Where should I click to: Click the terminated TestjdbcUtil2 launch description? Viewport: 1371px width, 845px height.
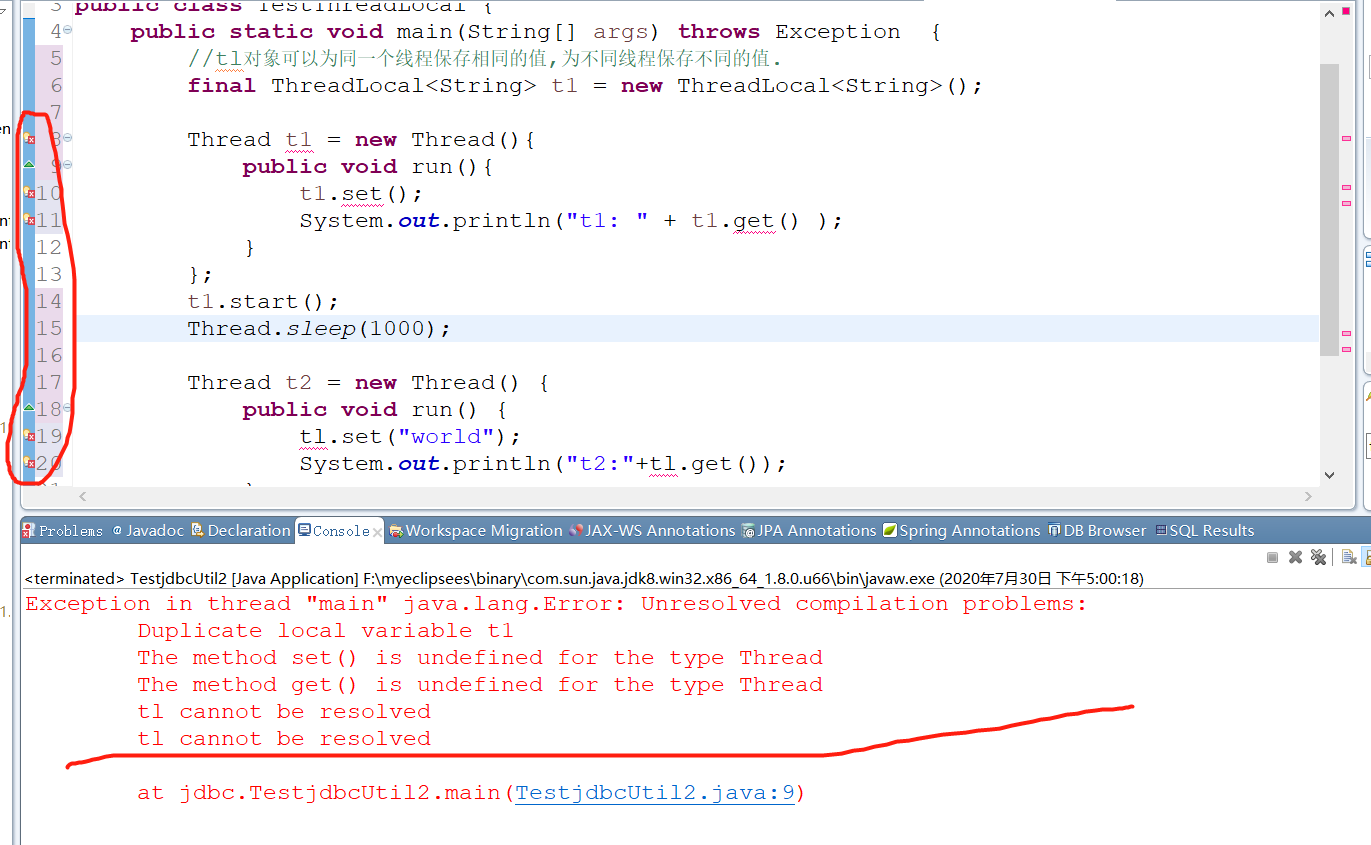click(584, 578)
